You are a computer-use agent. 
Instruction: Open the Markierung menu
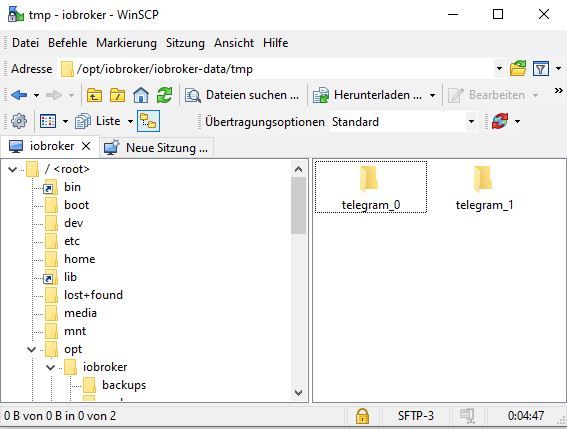(x=127, y=43)
